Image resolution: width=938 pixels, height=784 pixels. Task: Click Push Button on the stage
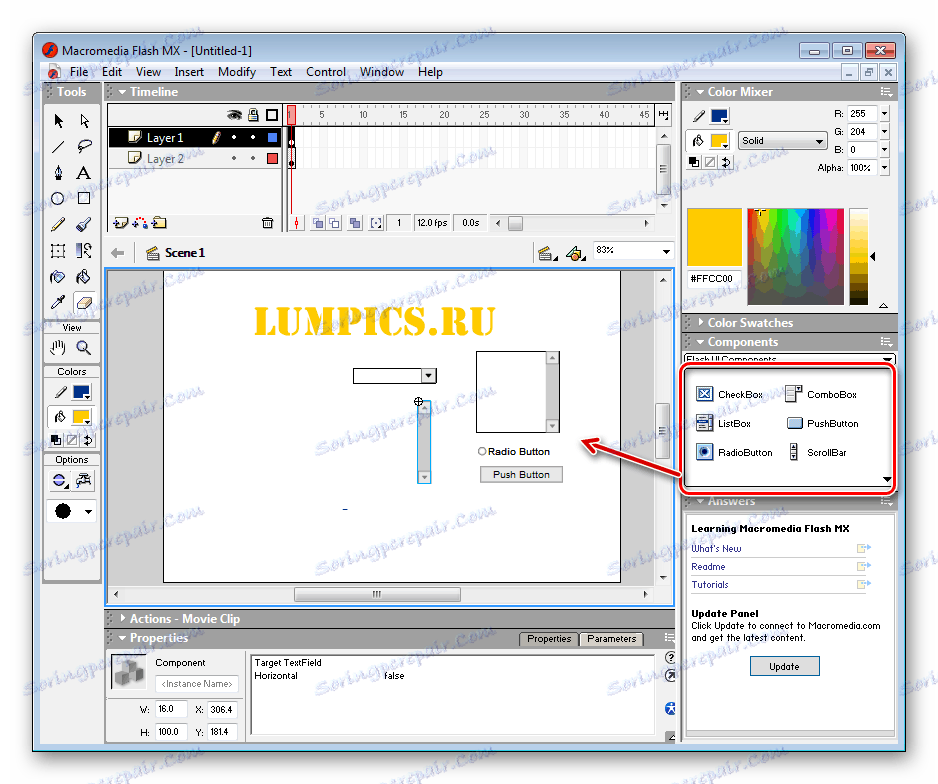(x=521, y=475)
